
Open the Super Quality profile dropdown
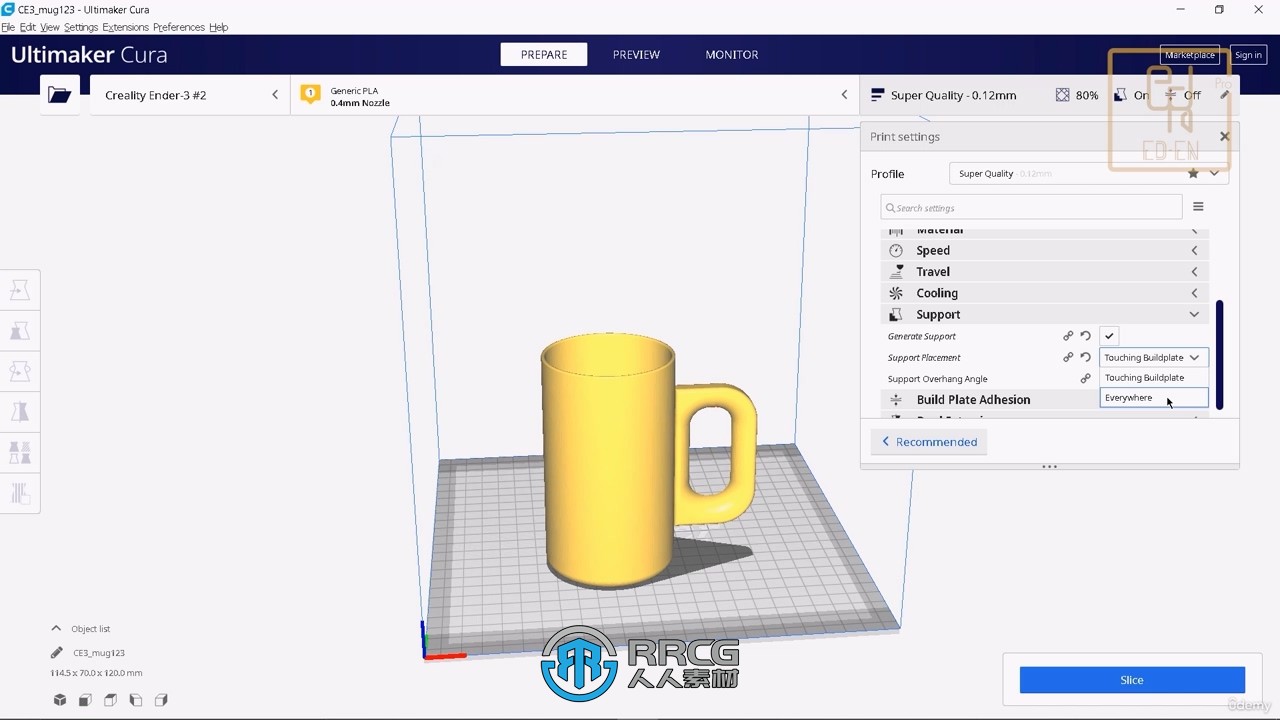tap(1088, 173)
